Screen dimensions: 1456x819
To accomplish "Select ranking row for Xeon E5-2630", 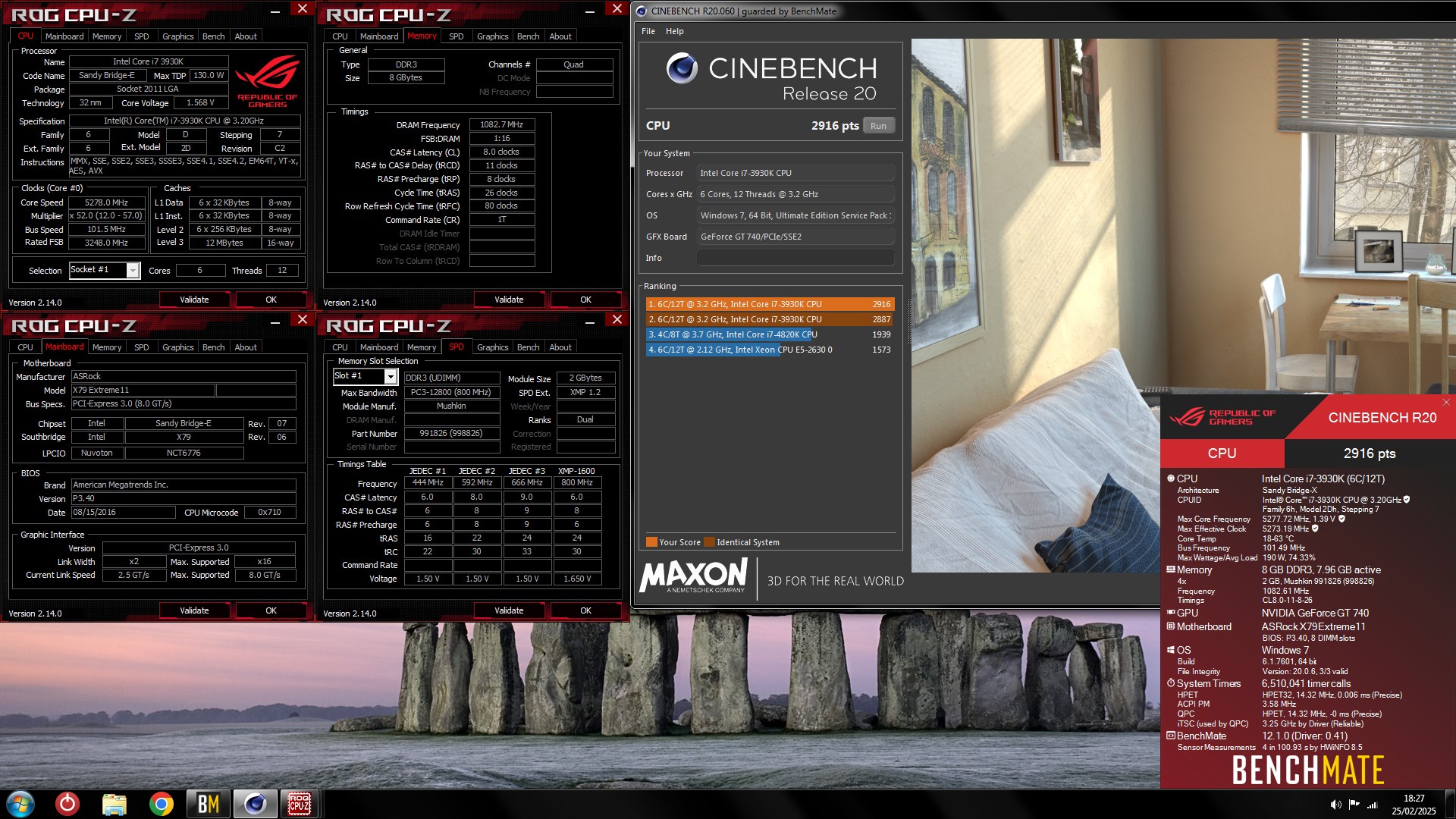I will click(x=770, y=350).
